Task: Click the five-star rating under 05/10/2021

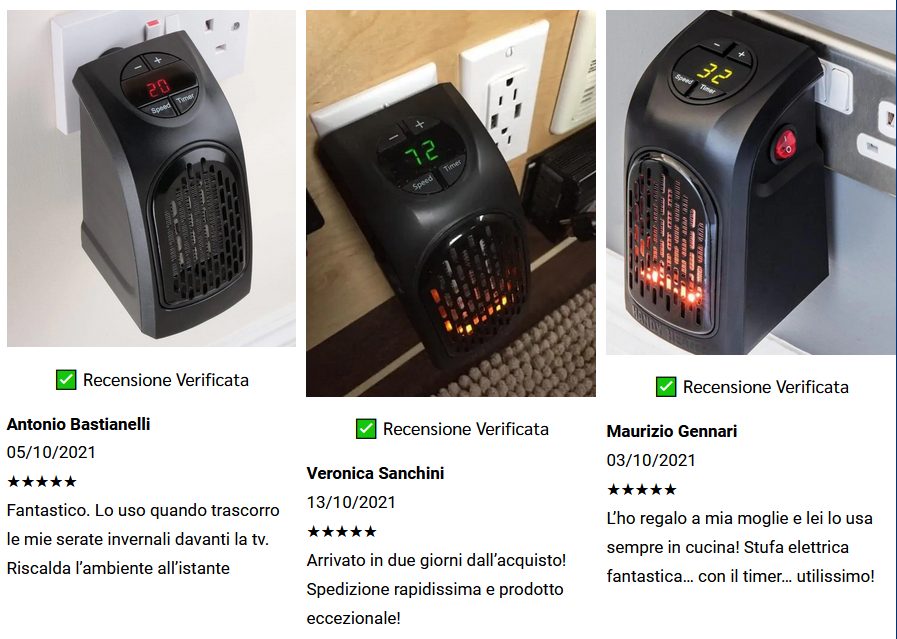Action: pos(42,482)
